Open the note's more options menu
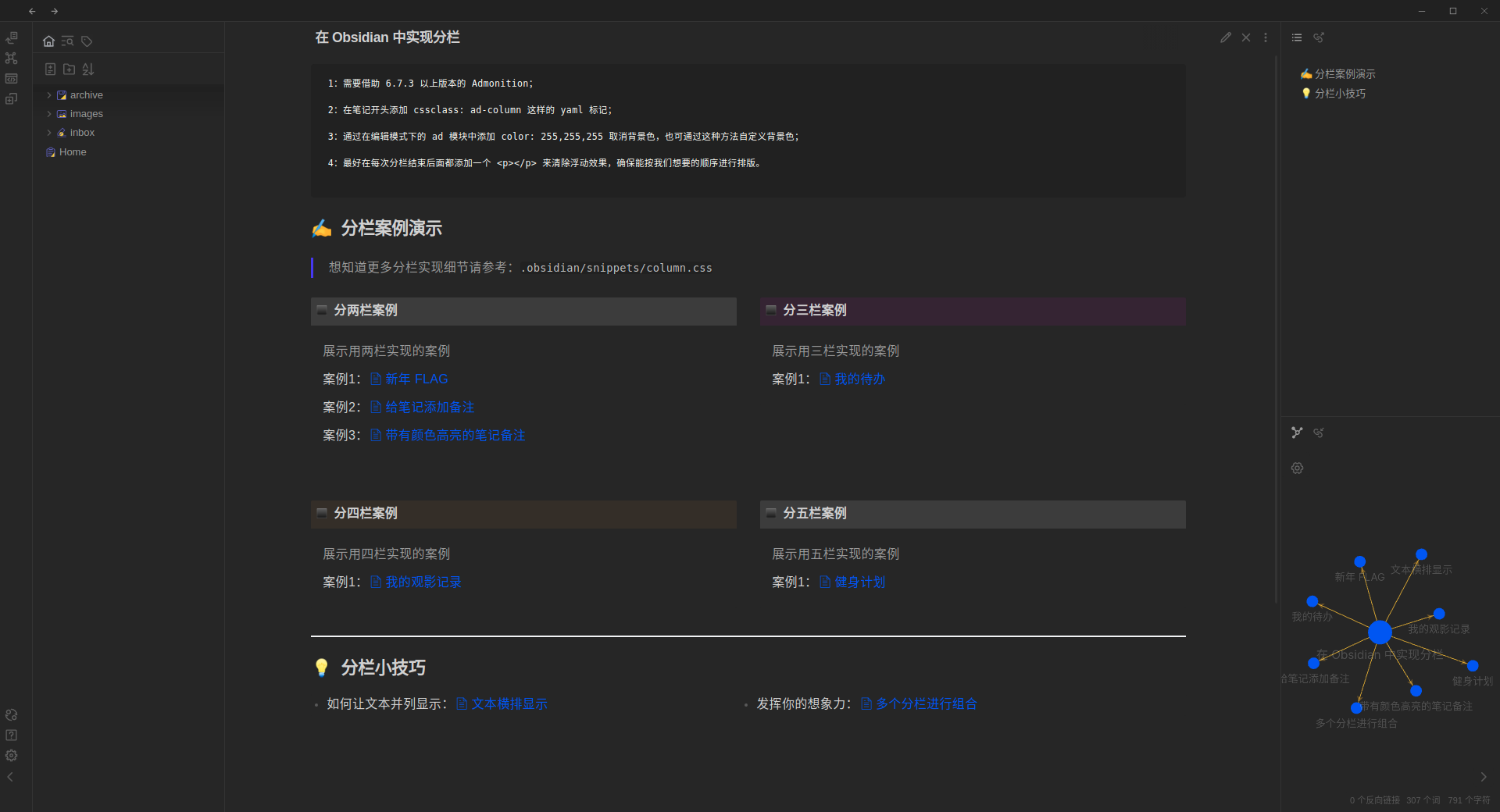Image resolution: width=1500 pixels, height=812 pixels. point(1266,37)
